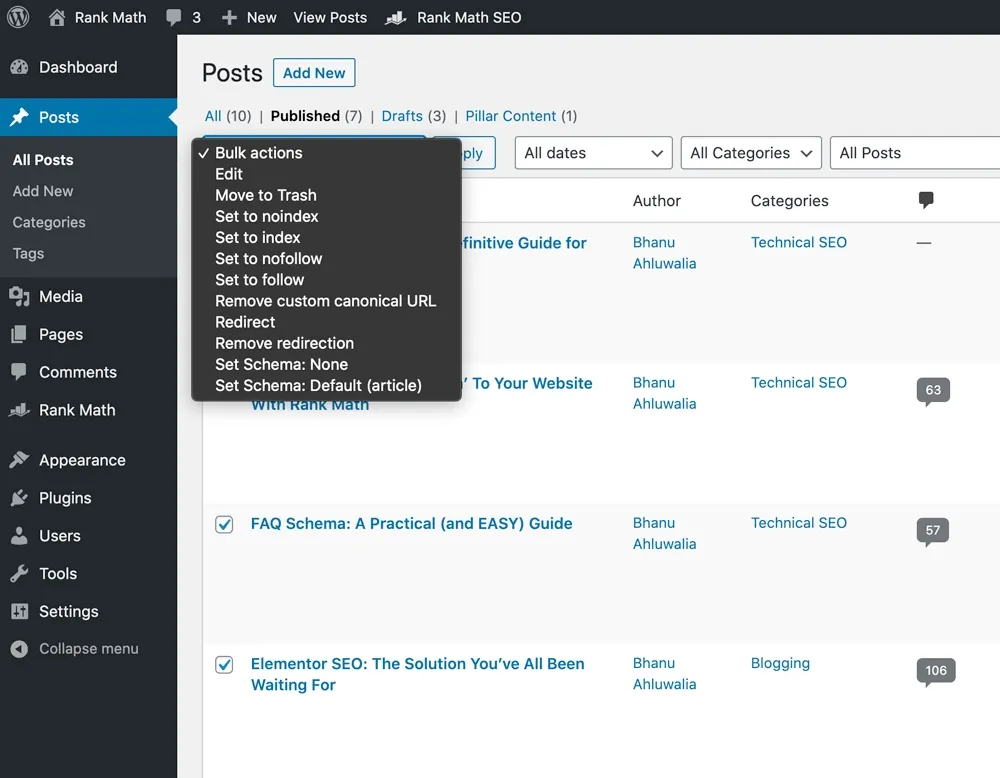Open the Blogging category link
This screenshot has height=778, width=1000.
point(780,663)
